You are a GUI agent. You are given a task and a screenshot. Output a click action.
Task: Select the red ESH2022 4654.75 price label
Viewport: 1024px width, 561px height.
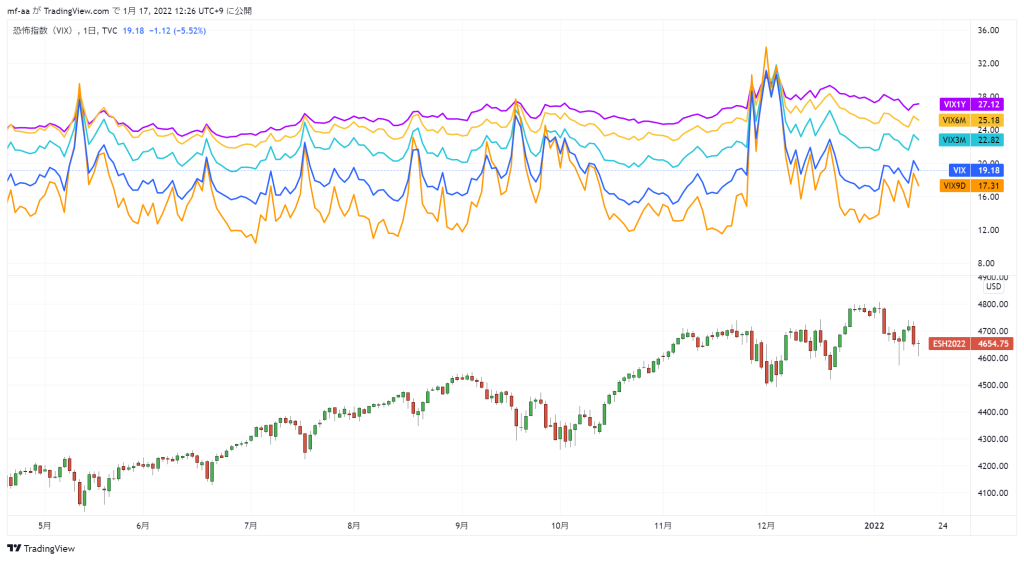971,344
